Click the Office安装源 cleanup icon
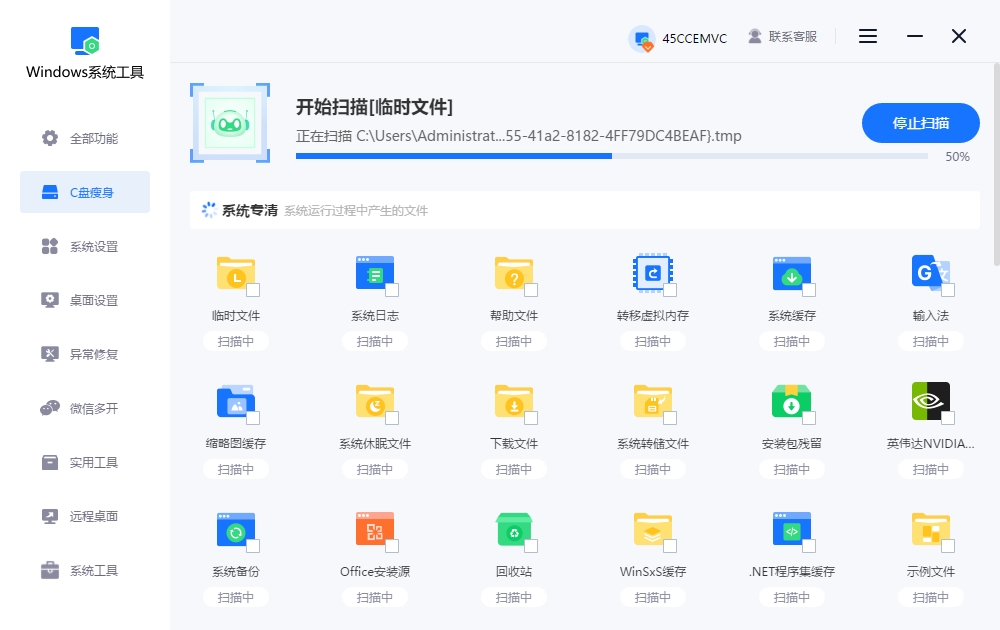 (375, 530)
